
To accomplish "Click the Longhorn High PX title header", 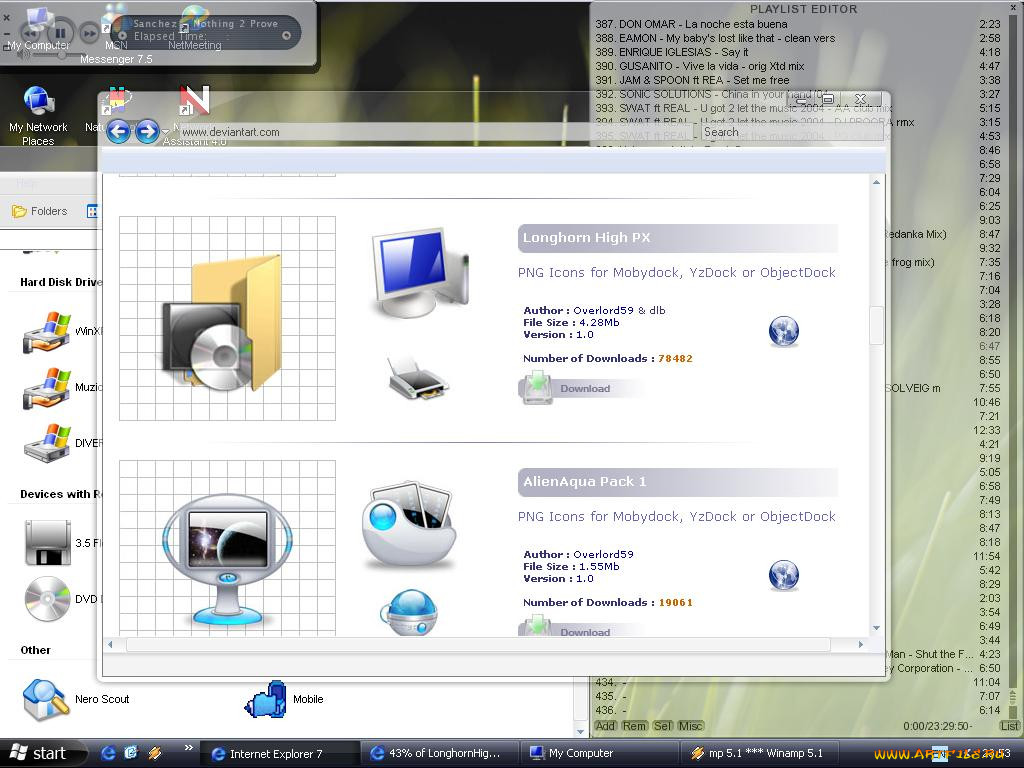I will tap(678, 238).
